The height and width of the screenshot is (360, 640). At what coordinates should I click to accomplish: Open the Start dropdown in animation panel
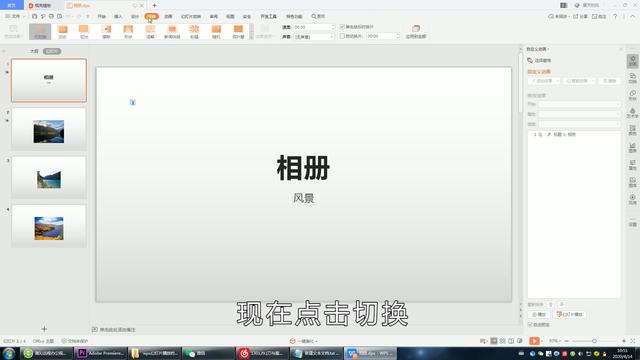click(x=579, y=104)
